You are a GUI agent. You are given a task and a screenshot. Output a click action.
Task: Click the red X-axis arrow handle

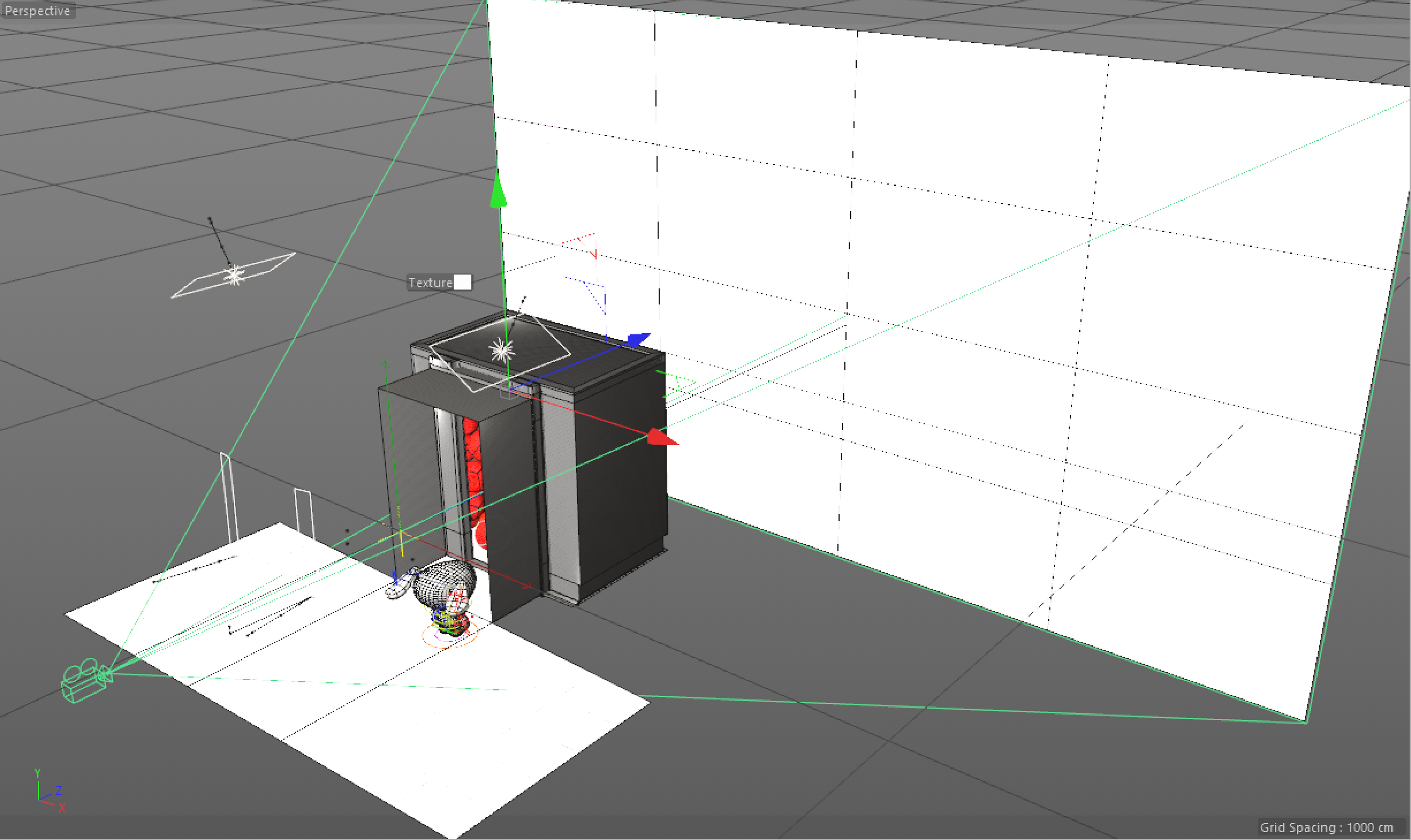point(662,438)
